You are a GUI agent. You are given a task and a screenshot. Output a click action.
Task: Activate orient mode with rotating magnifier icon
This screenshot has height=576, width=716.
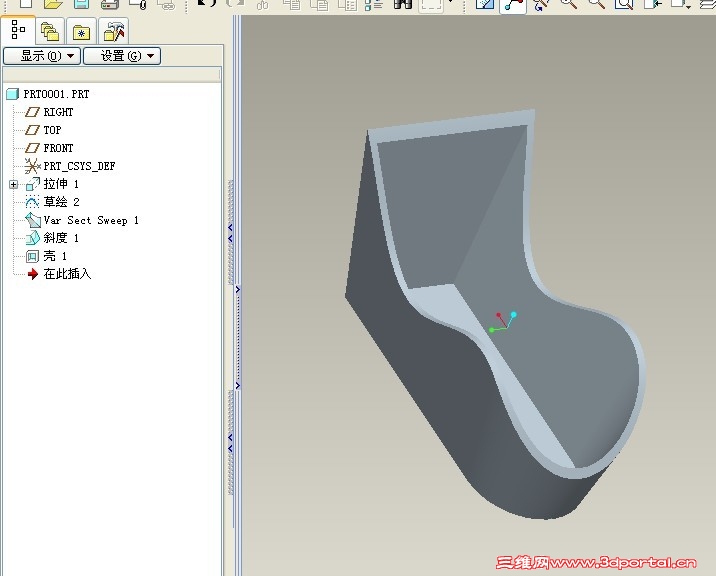click(541, 4)
